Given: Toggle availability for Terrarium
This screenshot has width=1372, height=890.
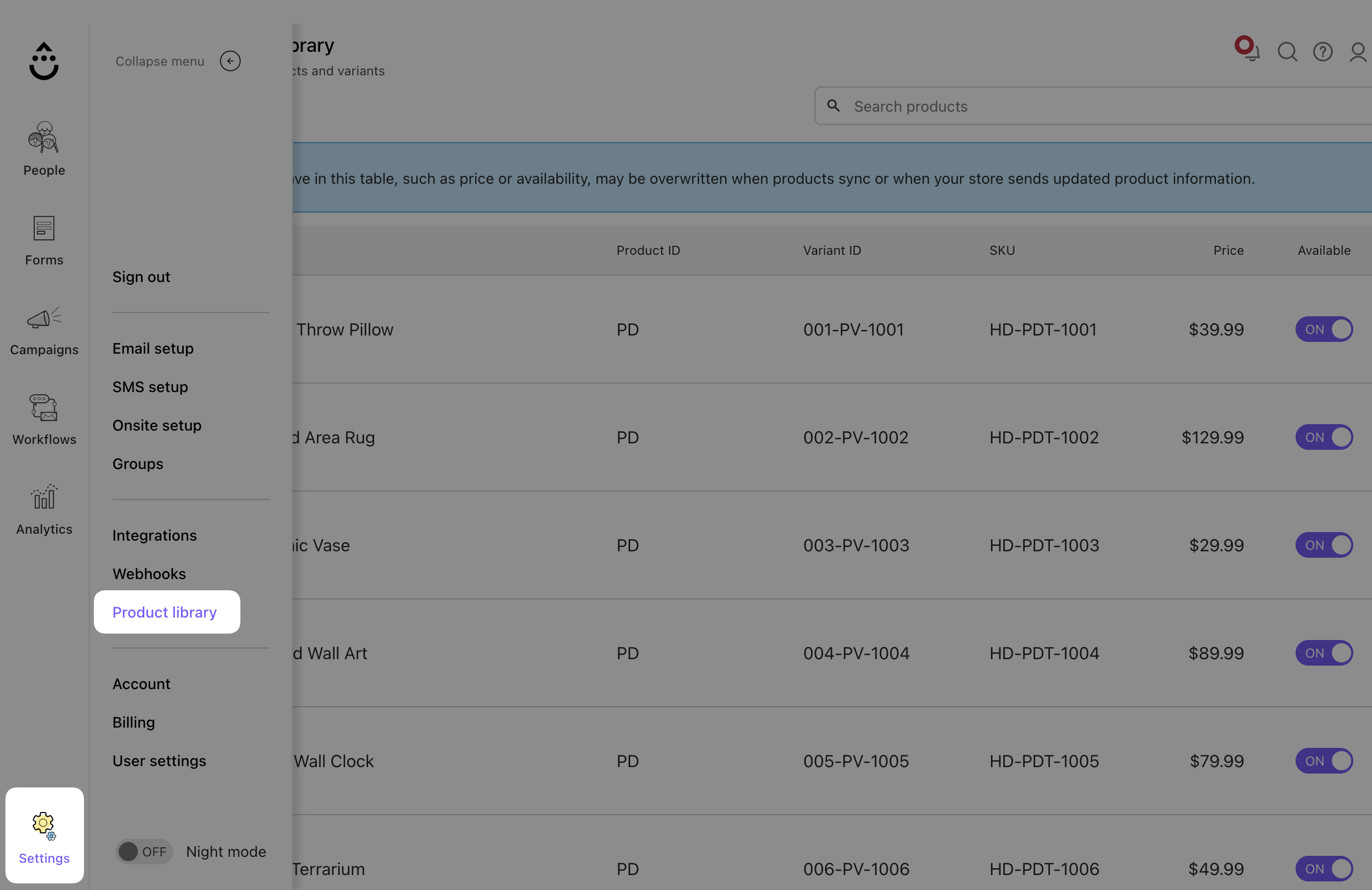Looking at the screenshot, I should (1323, 869).
